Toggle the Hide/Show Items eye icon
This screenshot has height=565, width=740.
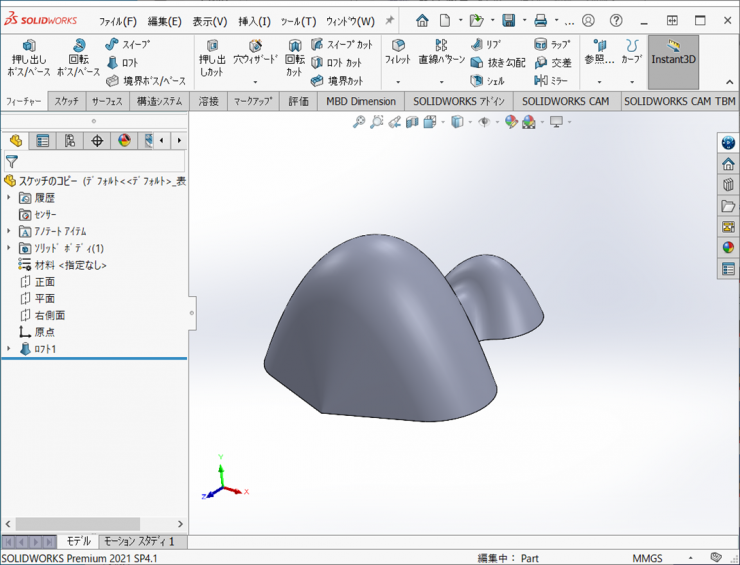coord(484,122)
